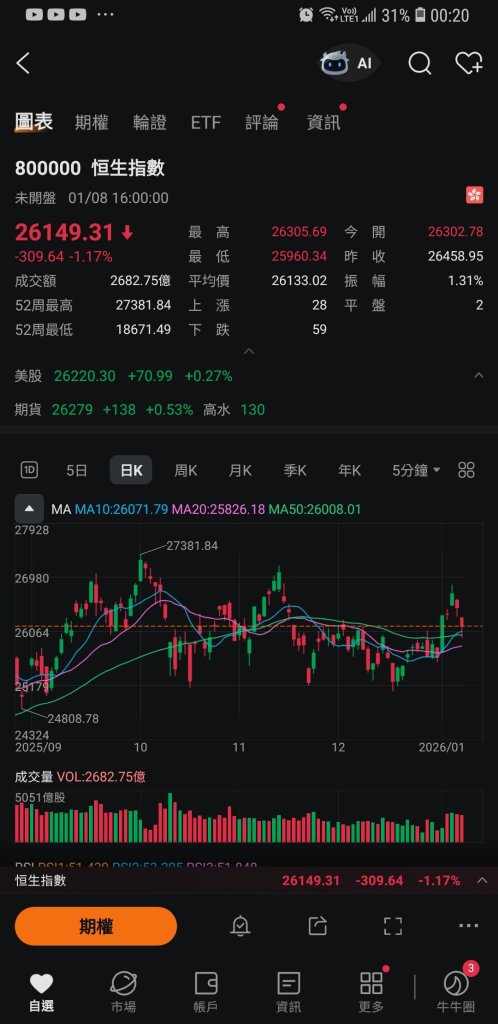This screenshot has height=1024, width=498.
Task: Collapse the 美股 quote row chevron
Action: [478, 376]
